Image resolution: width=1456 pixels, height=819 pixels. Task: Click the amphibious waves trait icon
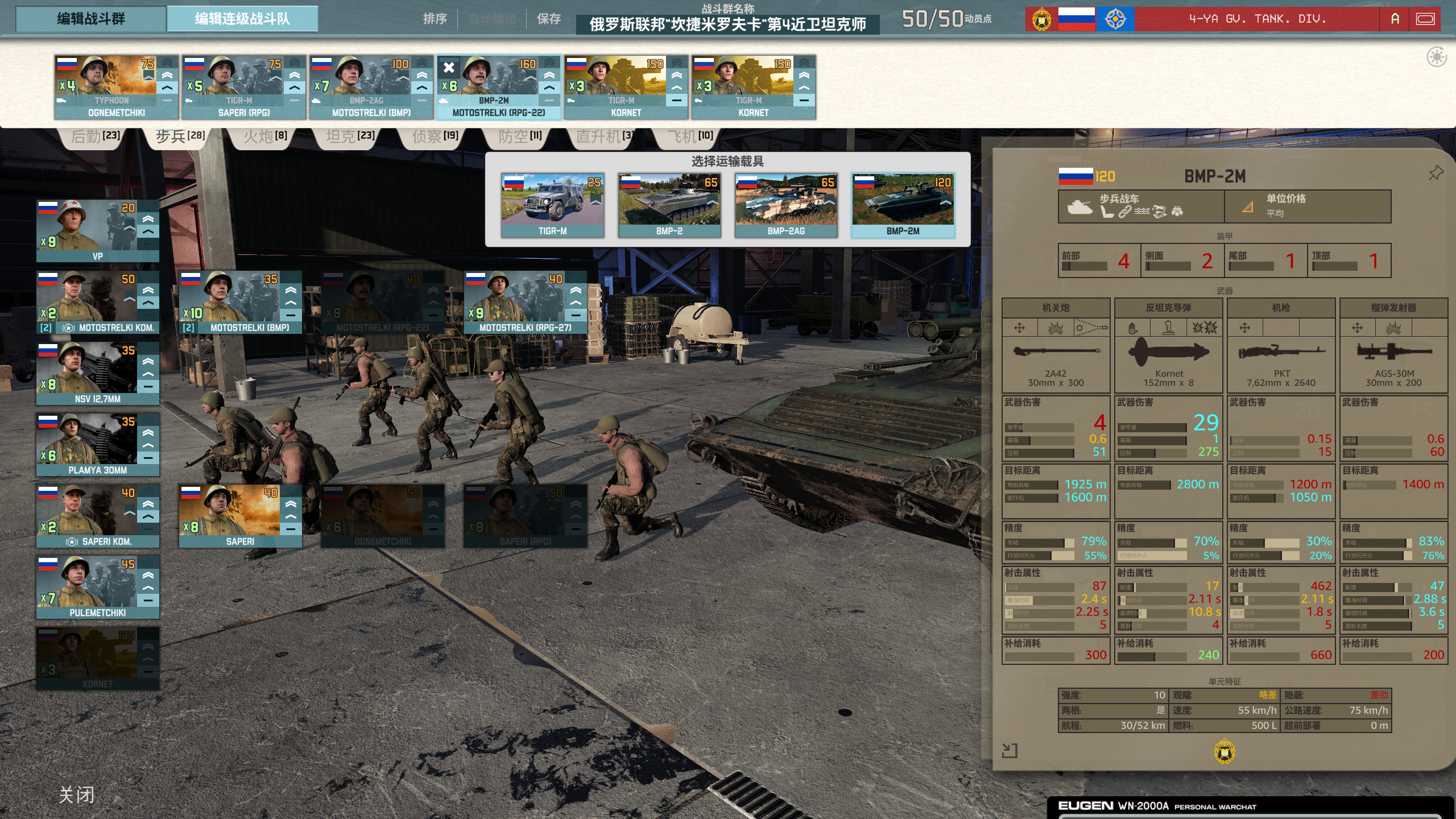1141,212
